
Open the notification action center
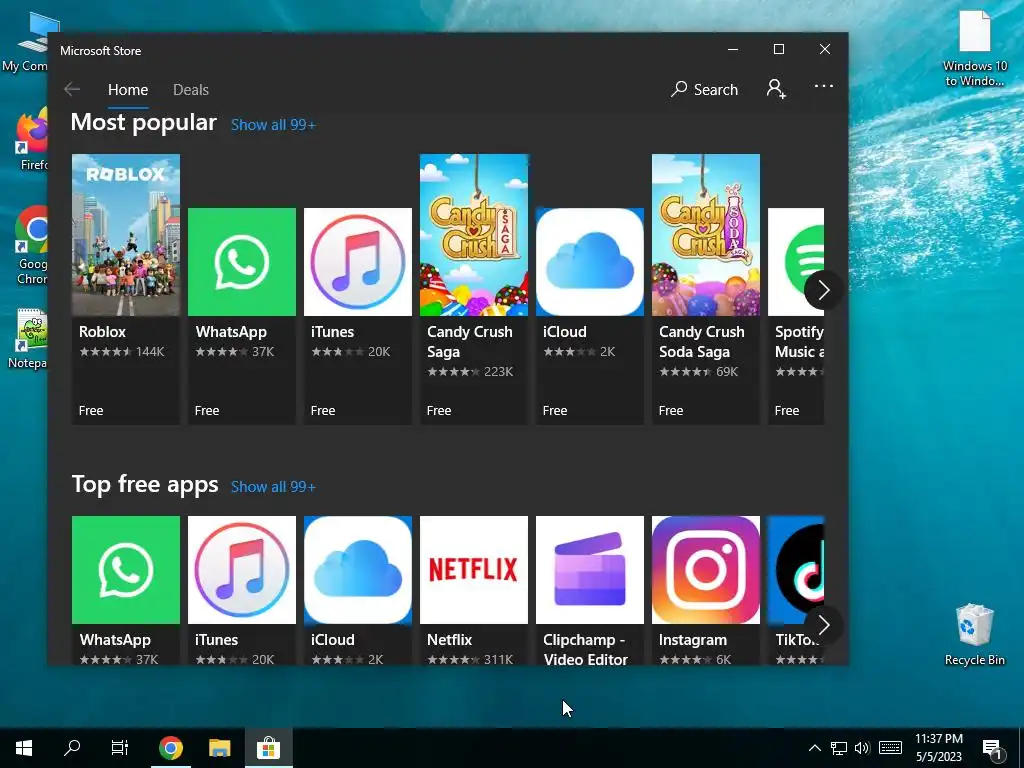[x=993, y=749]
